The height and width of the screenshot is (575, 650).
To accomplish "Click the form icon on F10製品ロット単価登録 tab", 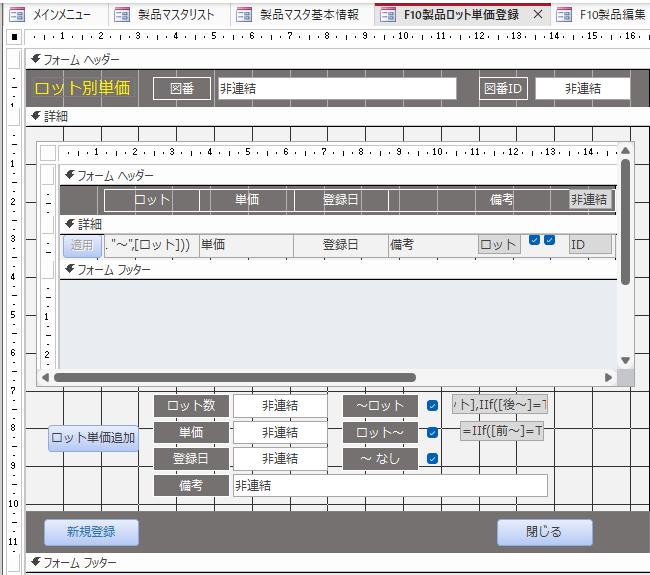I will pos(388,15).
